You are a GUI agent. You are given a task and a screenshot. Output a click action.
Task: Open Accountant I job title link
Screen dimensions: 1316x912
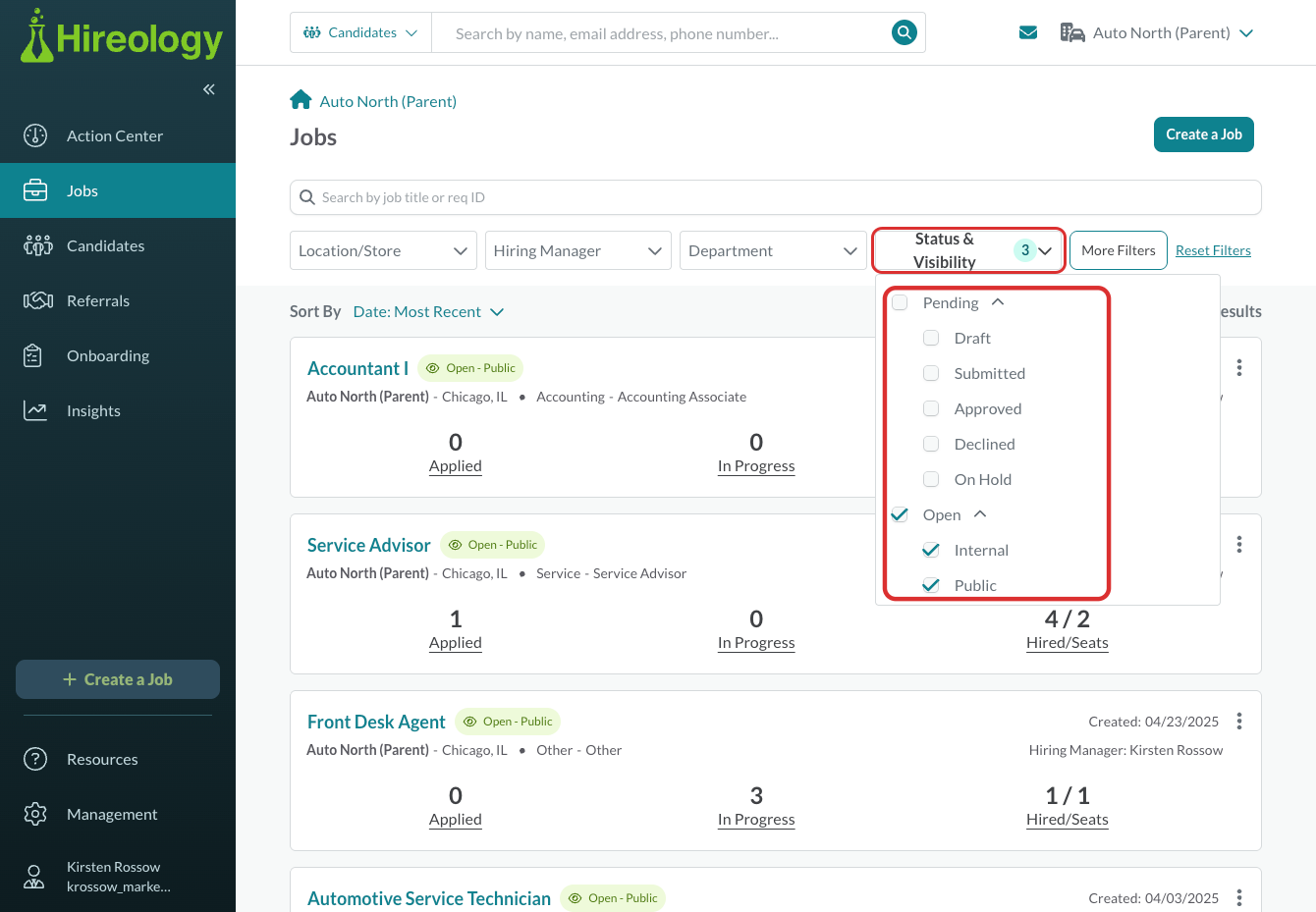(357, 368)
